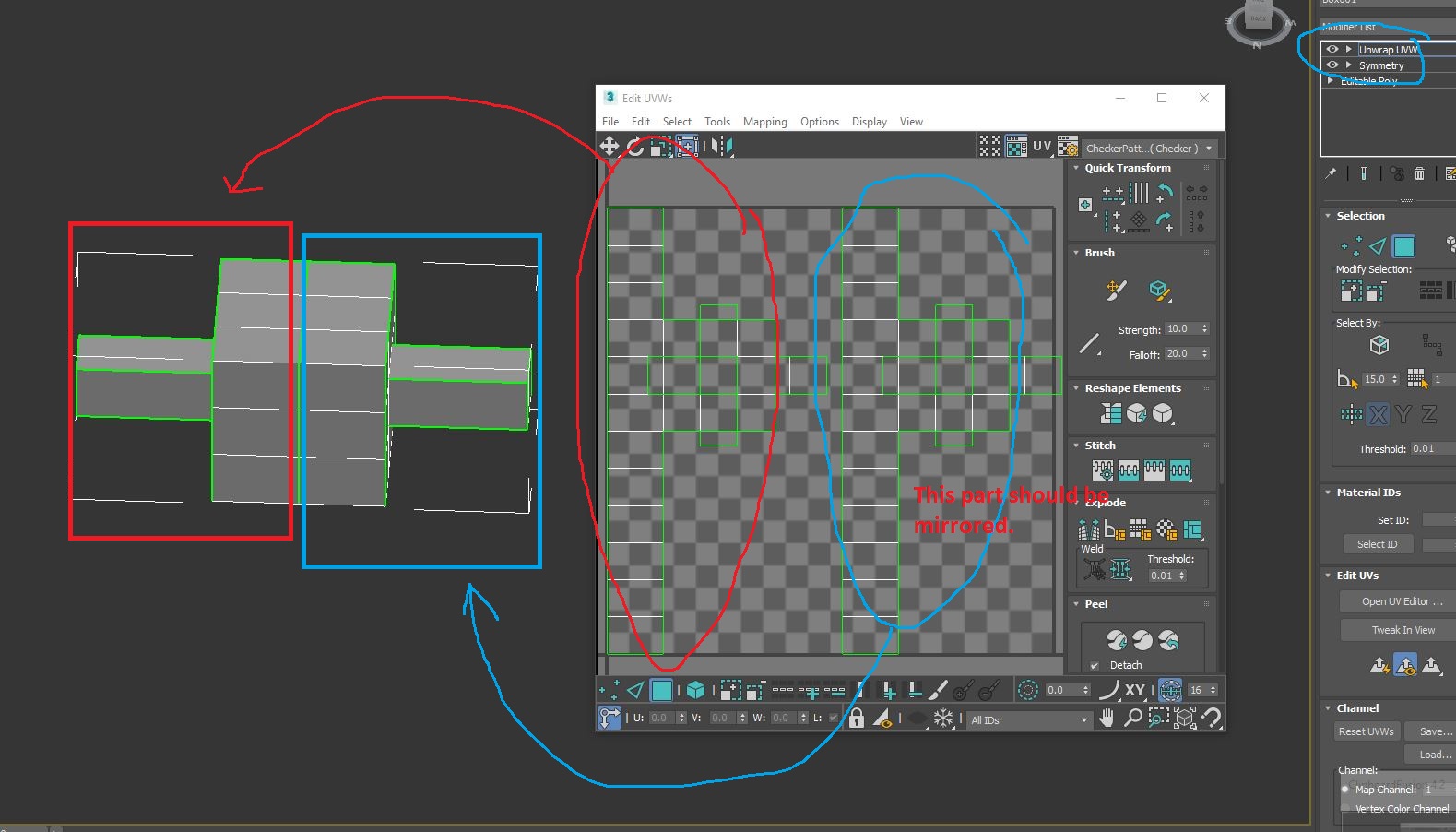Click the Straighten Selection reshape icon
The image size is (1456, 832).
(x=1111, y=413)
